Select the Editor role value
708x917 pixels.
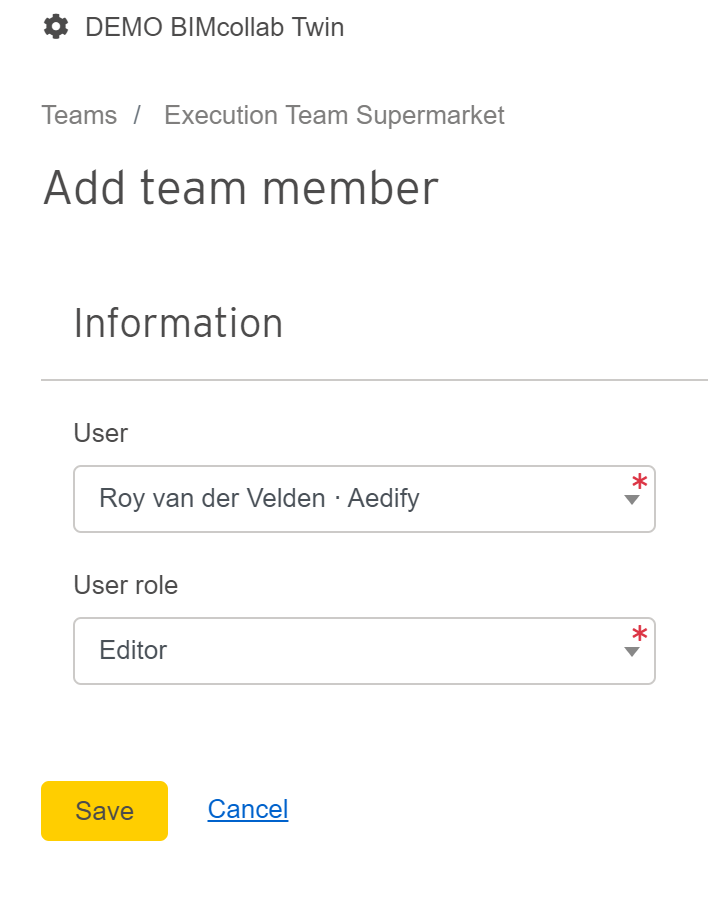coord(133,650)
